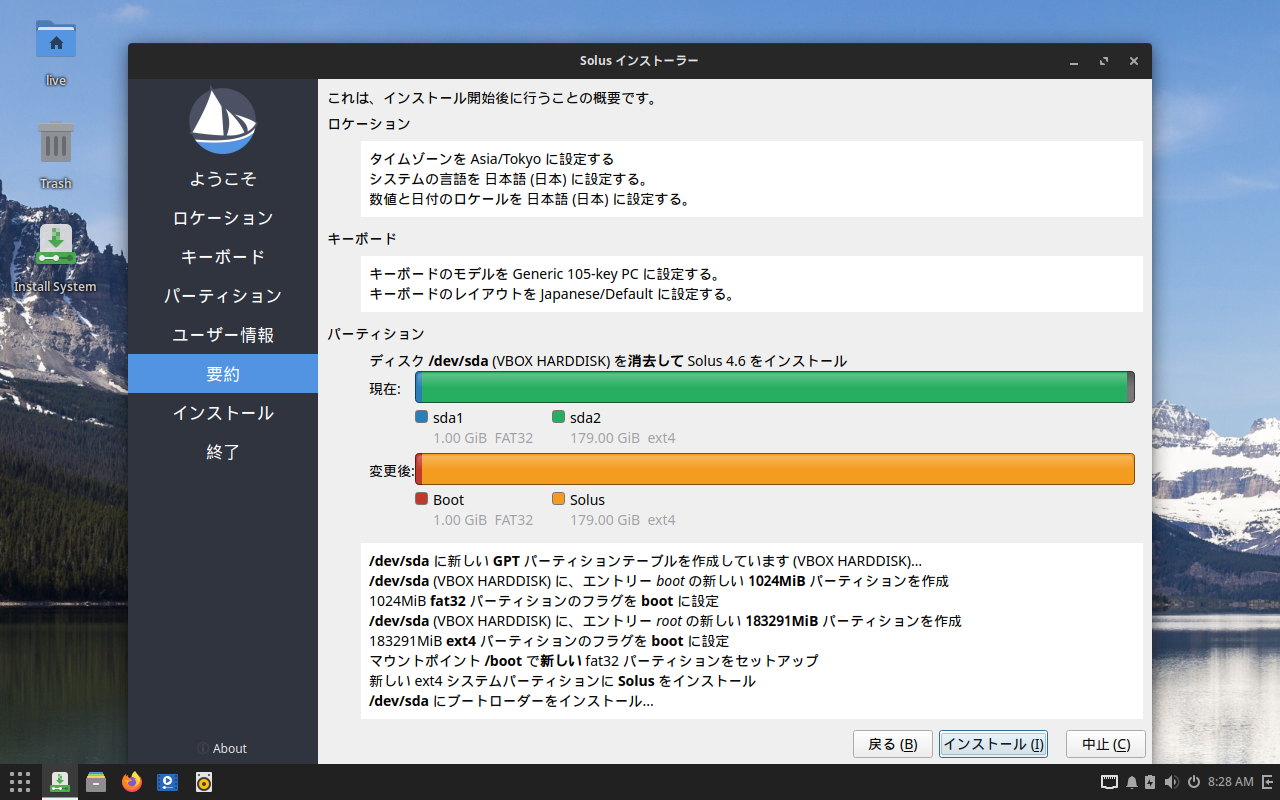This screenshot has height=800, width=1280.
Task: Maximize the Solus installer window
Action: click(1104, 61)
